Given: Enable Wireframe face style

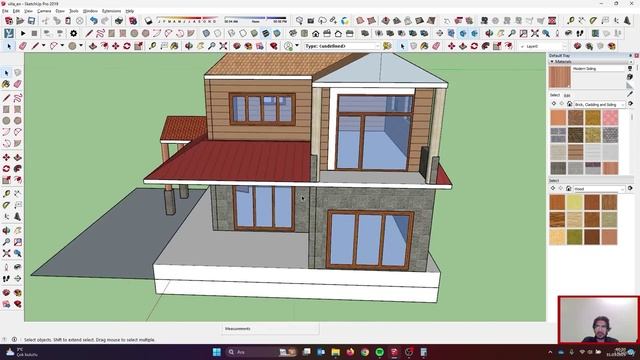Looking at the screenshot, I should coord(231,33).
